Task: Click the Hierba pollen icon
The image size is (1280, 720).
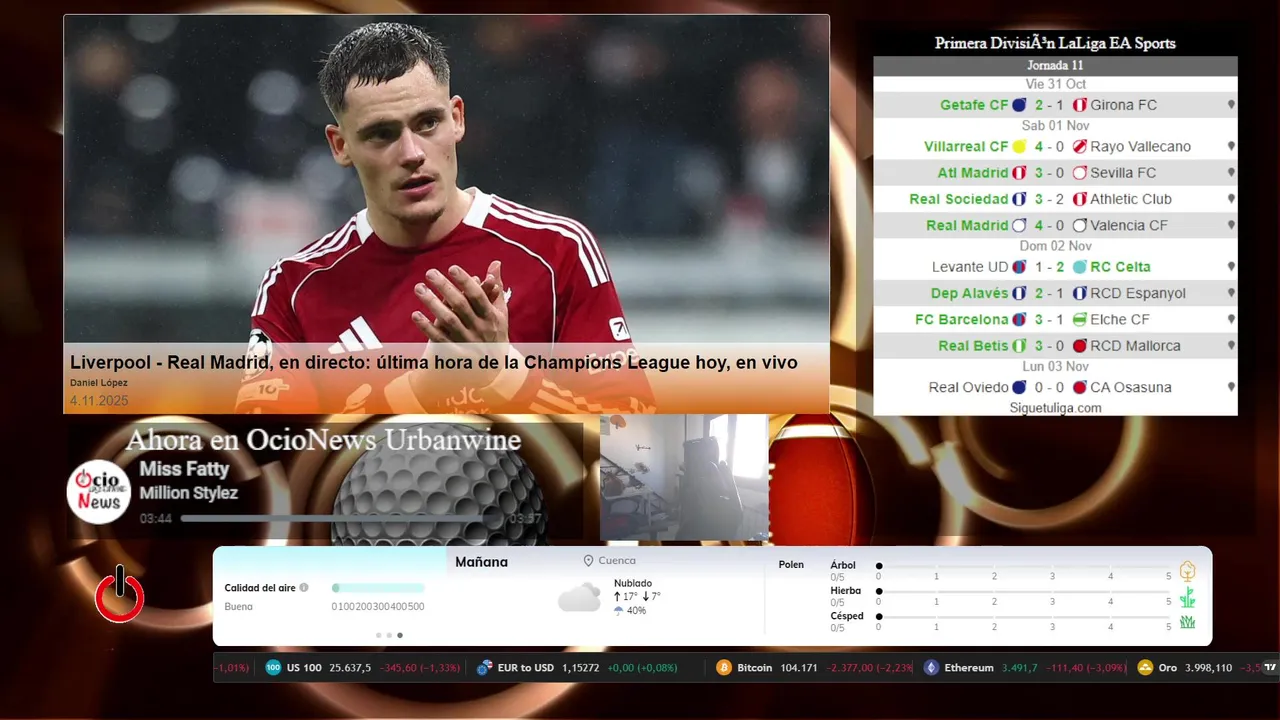Action: click(x=1187, y=598)
